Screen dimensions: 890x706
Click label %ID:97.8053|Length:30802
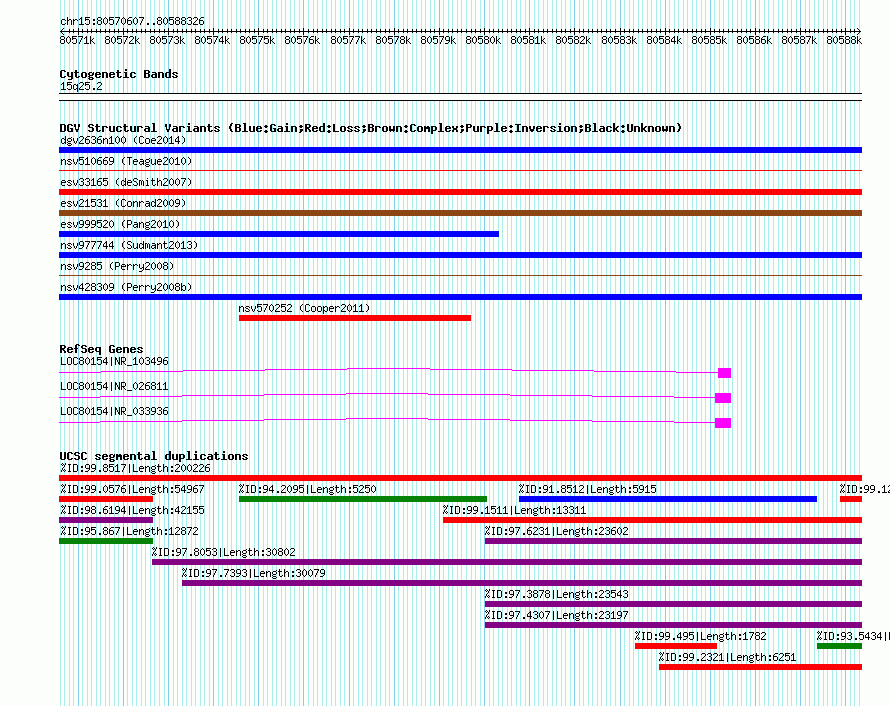click(x=223, y=552)
